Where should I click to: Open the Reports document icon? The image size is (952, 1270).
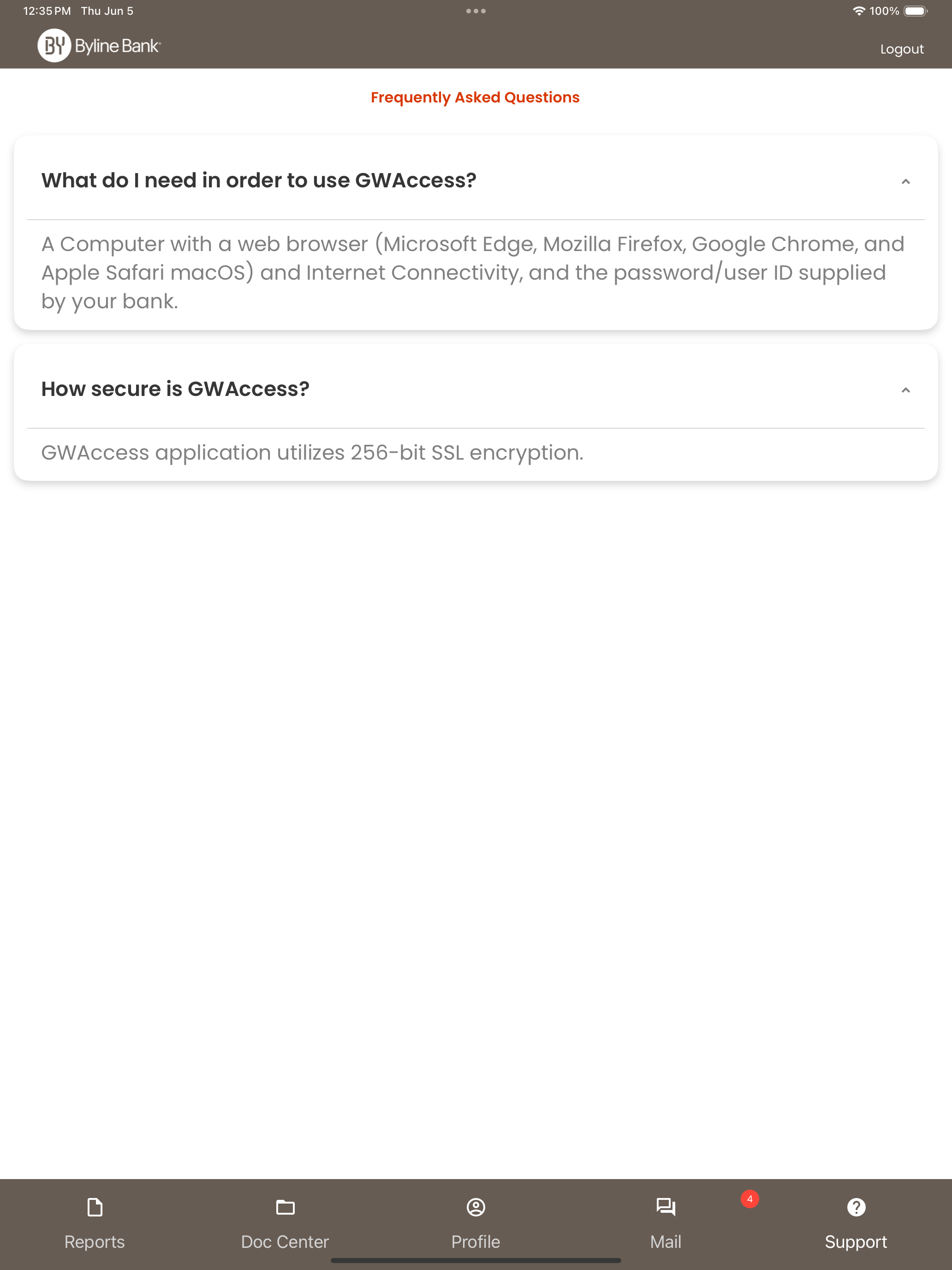coord(95,1207)
